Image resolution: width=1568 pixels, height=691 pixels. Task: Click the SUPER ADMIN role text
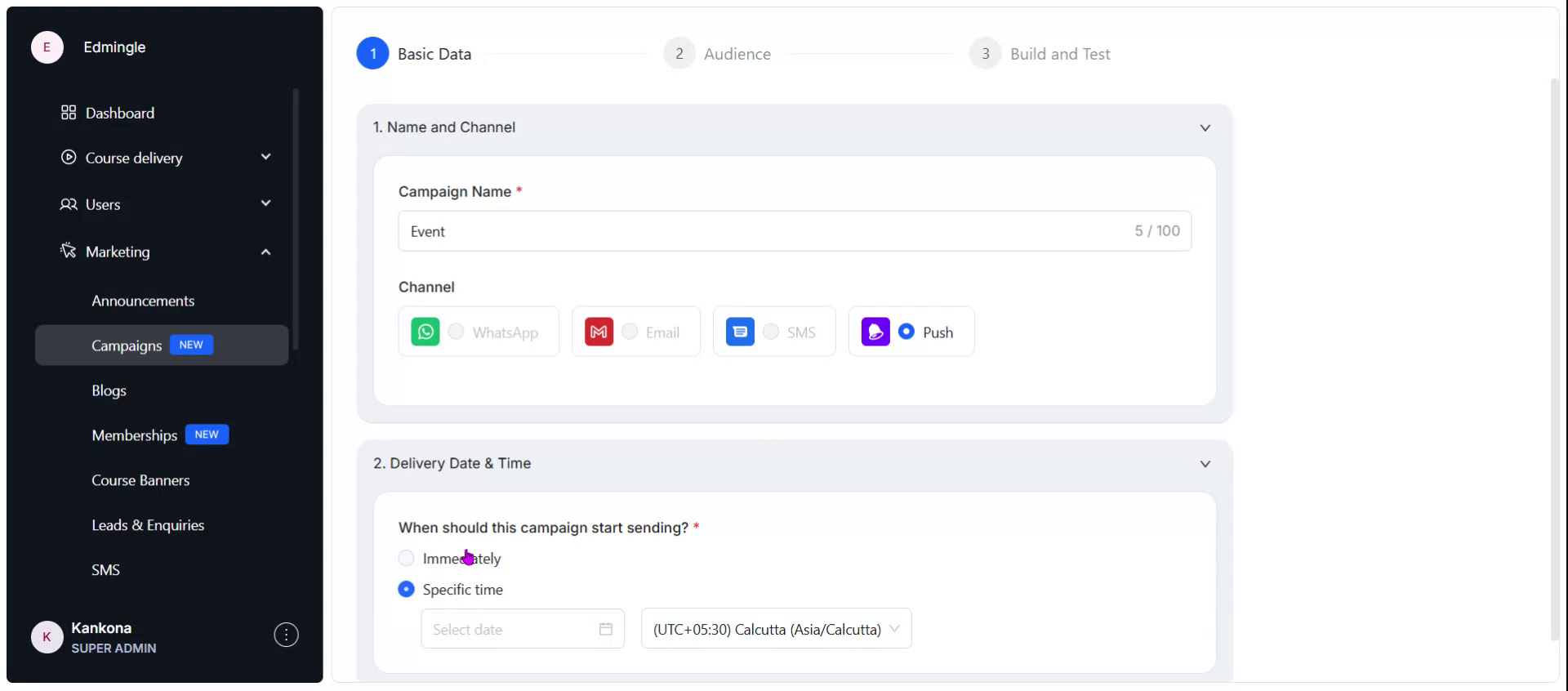tap(114, 649)
